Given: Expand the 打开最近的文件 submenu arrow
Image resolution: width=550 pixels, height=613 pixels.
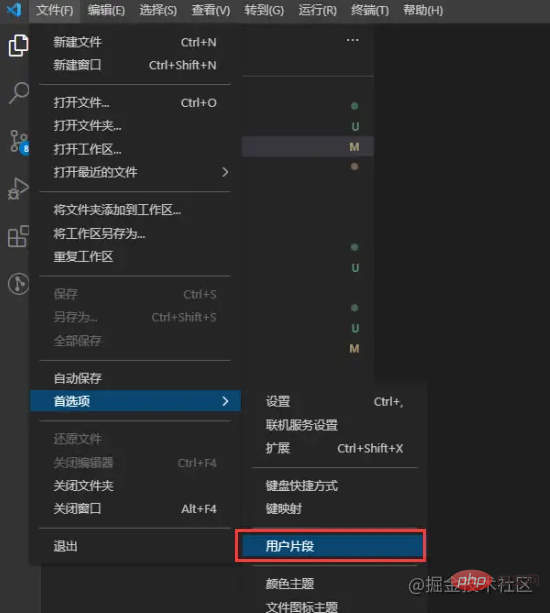Looking at the screenshot, I should (225, 172).
